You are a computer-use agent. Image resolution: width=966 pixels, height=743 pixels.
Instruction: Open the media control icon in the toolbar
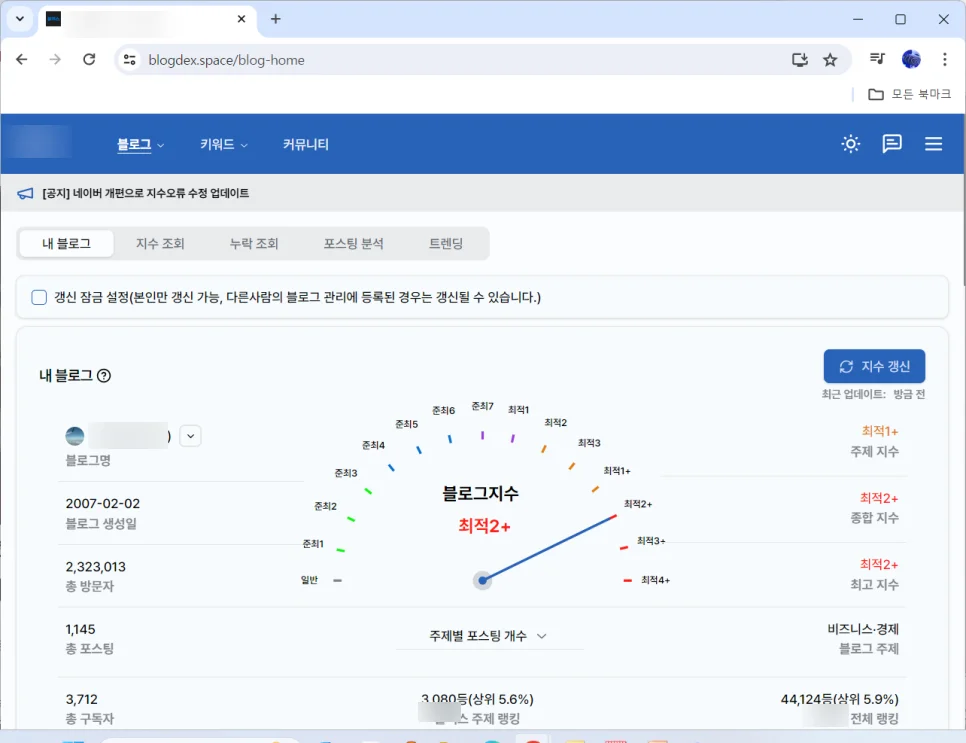coord(877,59)
